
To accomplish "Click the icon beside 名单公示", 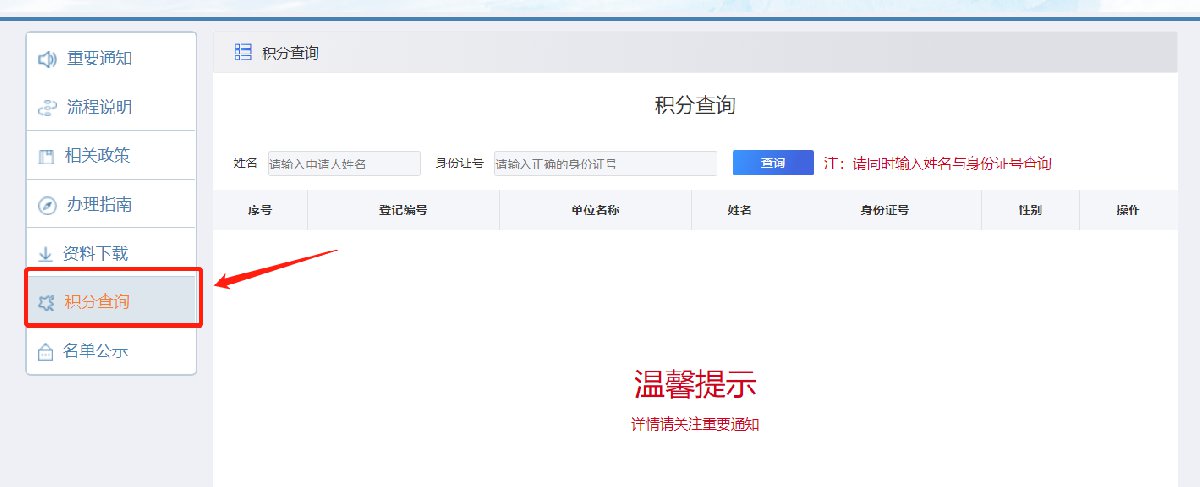I will click(45, 351).
